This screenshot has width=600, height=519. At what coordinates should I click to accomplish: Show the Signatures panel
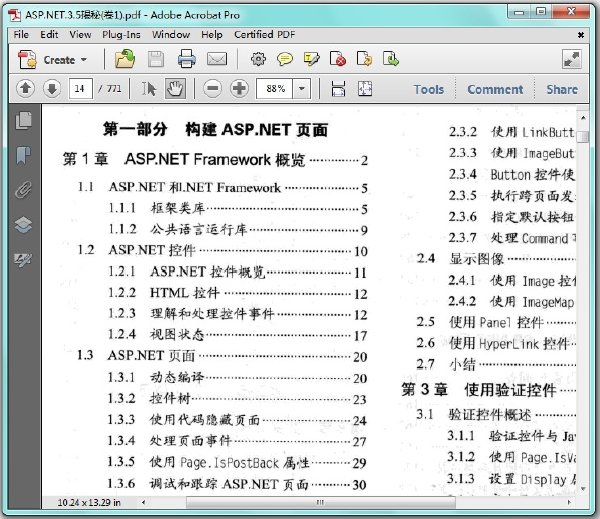[24, 260]
